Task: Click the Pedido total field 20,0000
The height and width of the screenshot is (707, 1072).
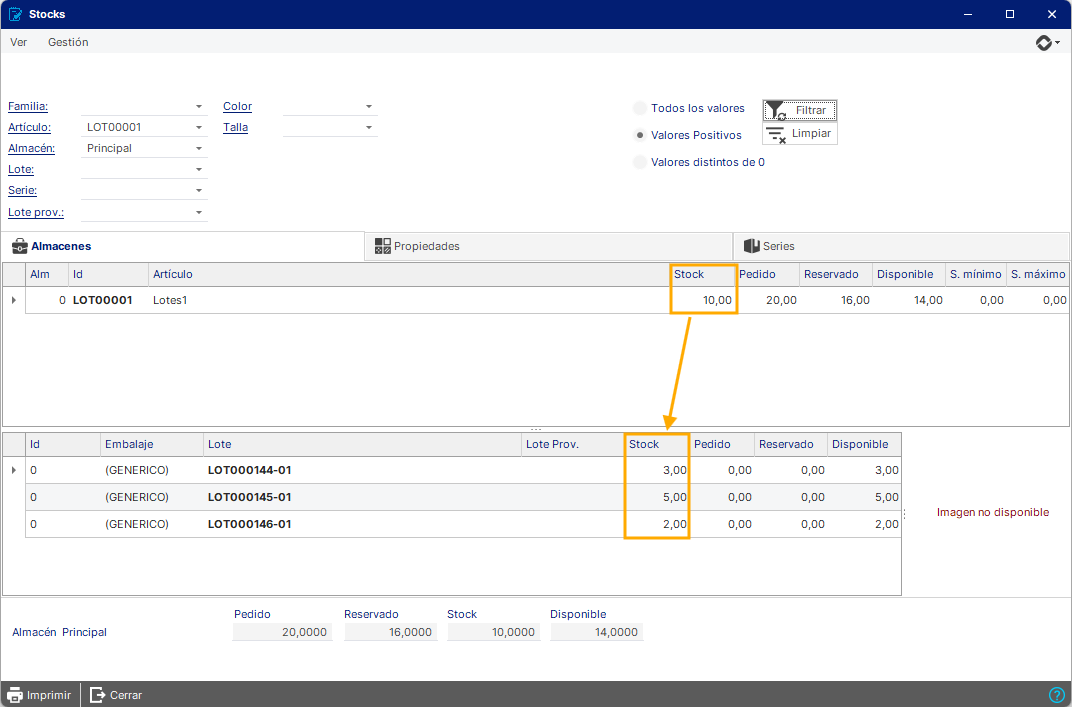Action: [x=282, y=632]
